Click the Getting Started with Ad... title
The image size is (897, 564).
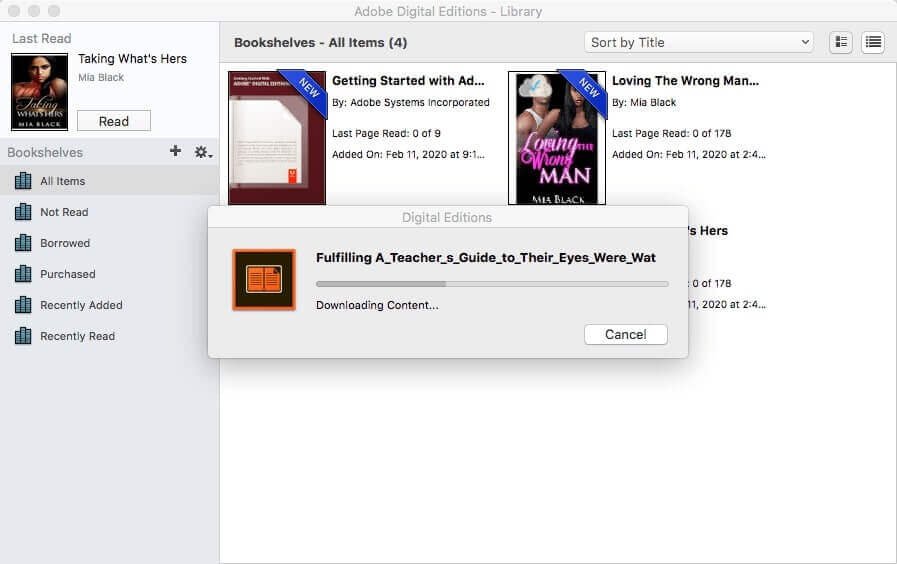[408, 81]
